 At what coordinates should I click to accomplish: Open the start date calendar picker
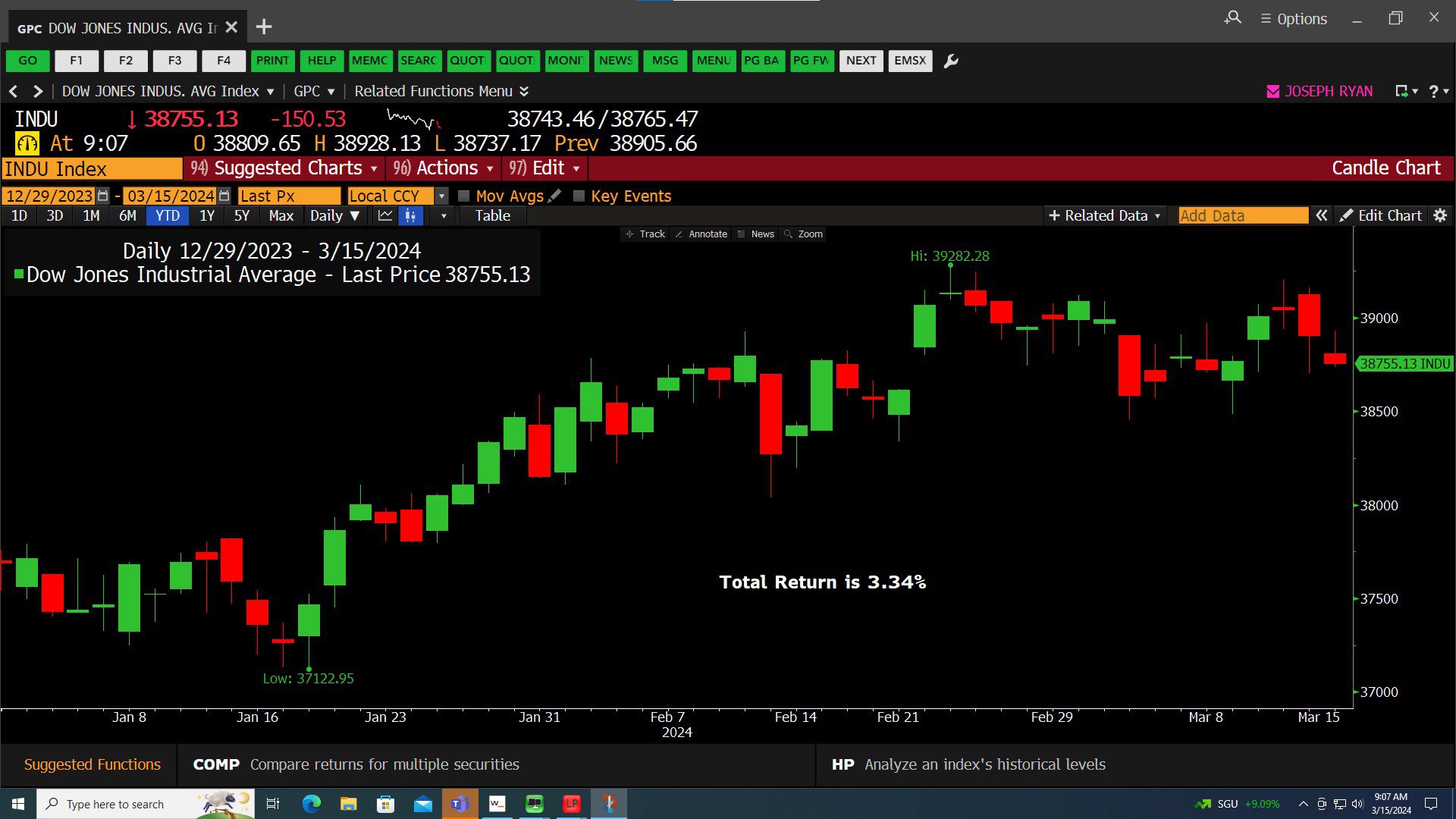[x=103, y=196]
